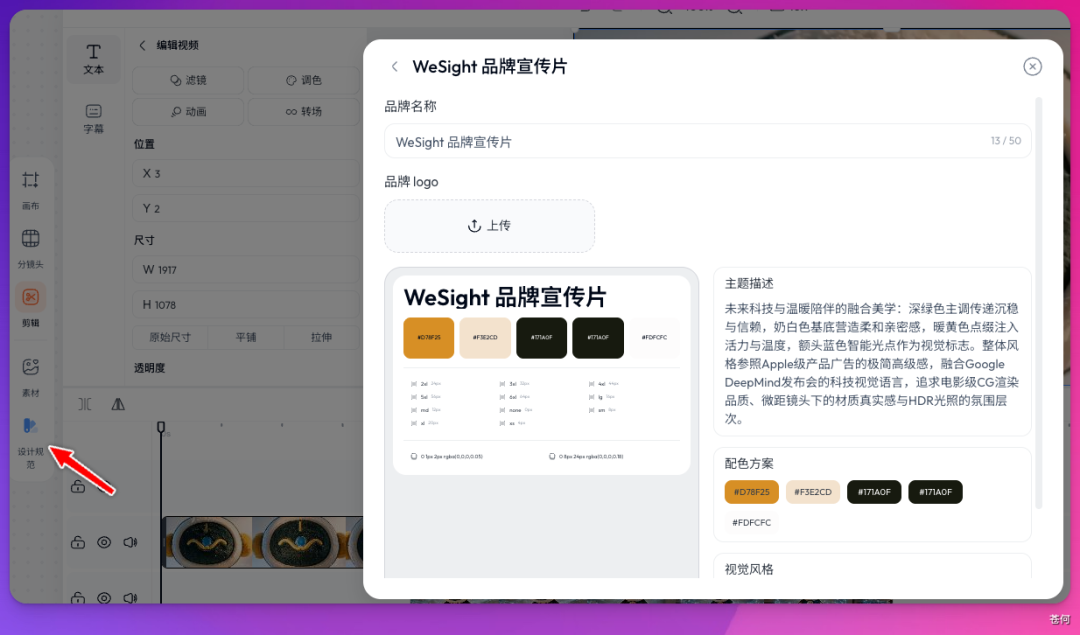The image size is (1080, 635).
Task: Pick #D78F25 chip in 配色方案
Action: (751, 492)
